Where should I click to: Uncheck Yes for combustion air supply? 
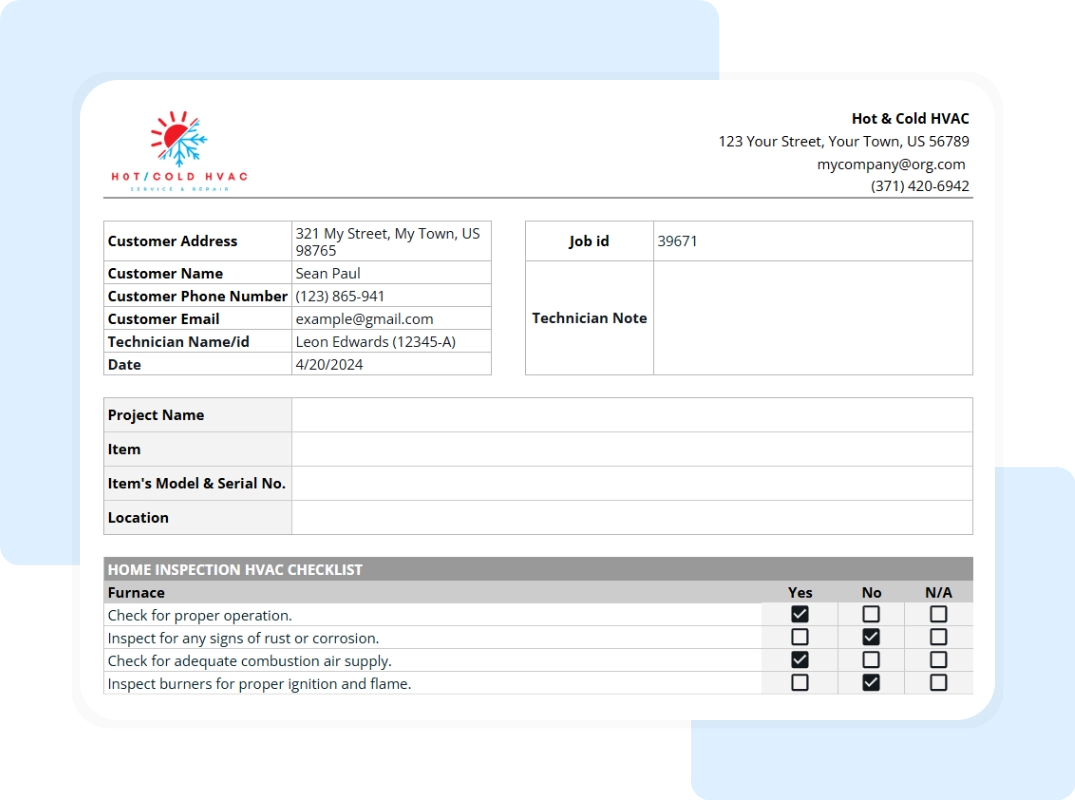799,660
